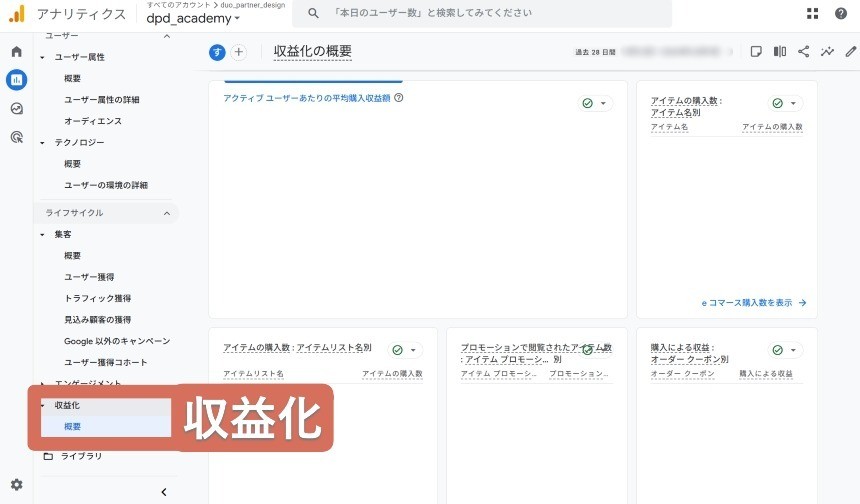Click the pencil customize report icon
The width and height of the screenshot is (860, 504).
pyautogui.click(x=850, y=52)
